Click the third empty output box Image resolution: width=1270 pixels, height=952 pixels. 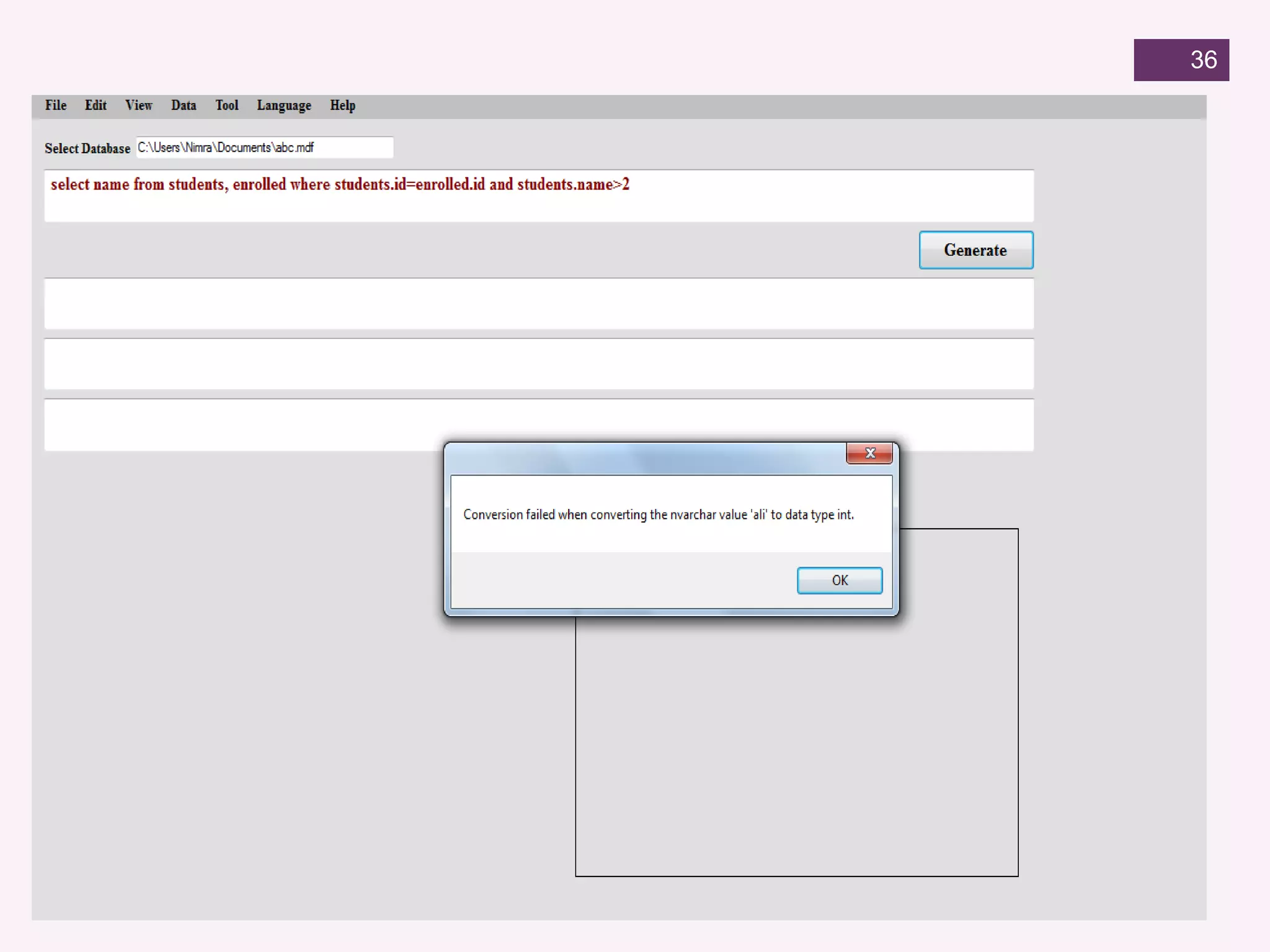click(248, 425)
